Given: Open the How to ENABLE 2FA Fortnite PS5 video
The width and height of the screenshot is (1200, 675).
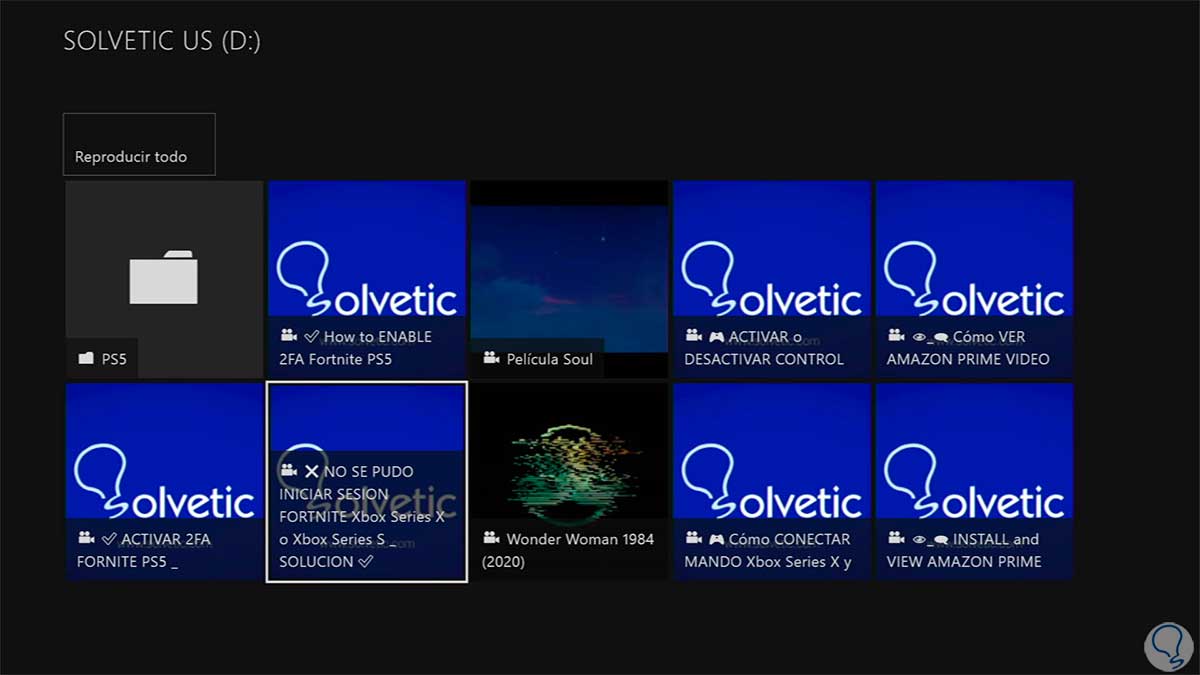Looking at the screenshot, I should click(367, 279).
